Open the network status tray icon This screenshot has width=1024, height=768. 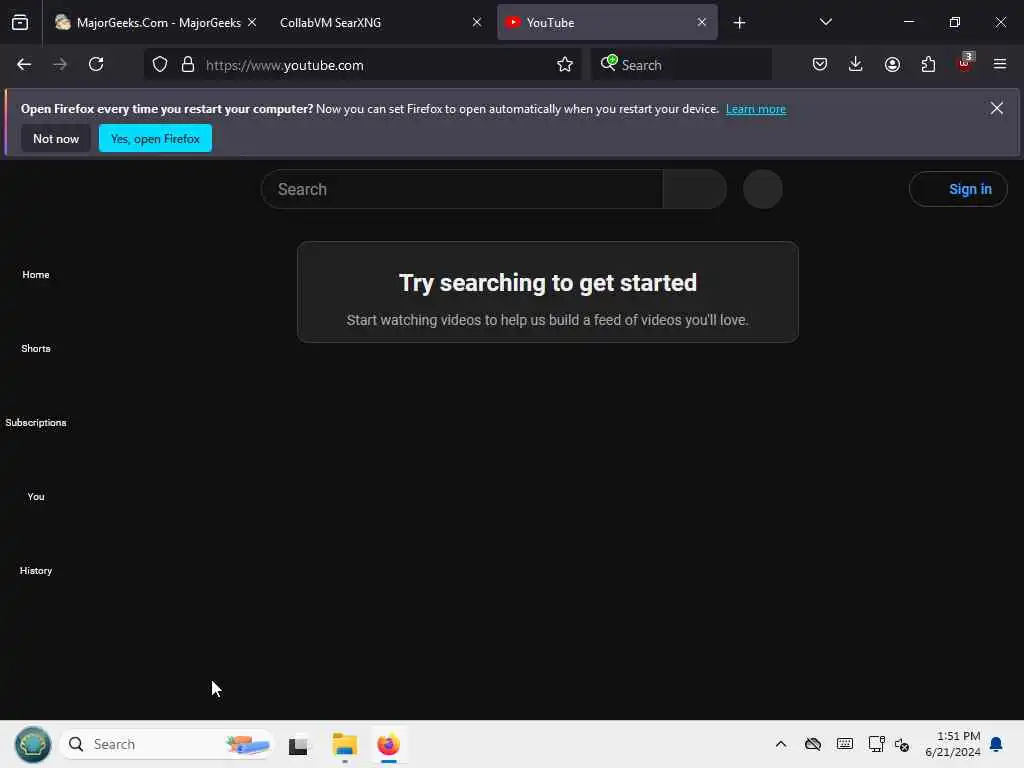[876, 744]
